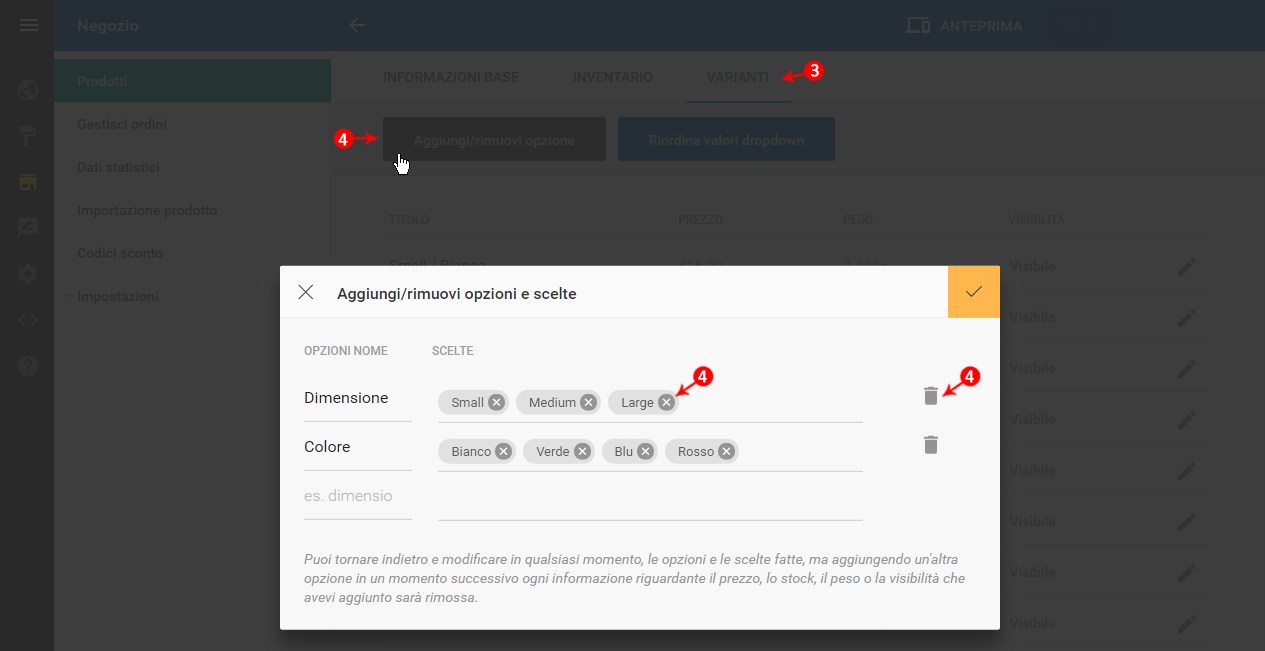Focus the empty 'es. dimensio' option name field
Screen dimensions: 1265x651
tap(358, 496)
